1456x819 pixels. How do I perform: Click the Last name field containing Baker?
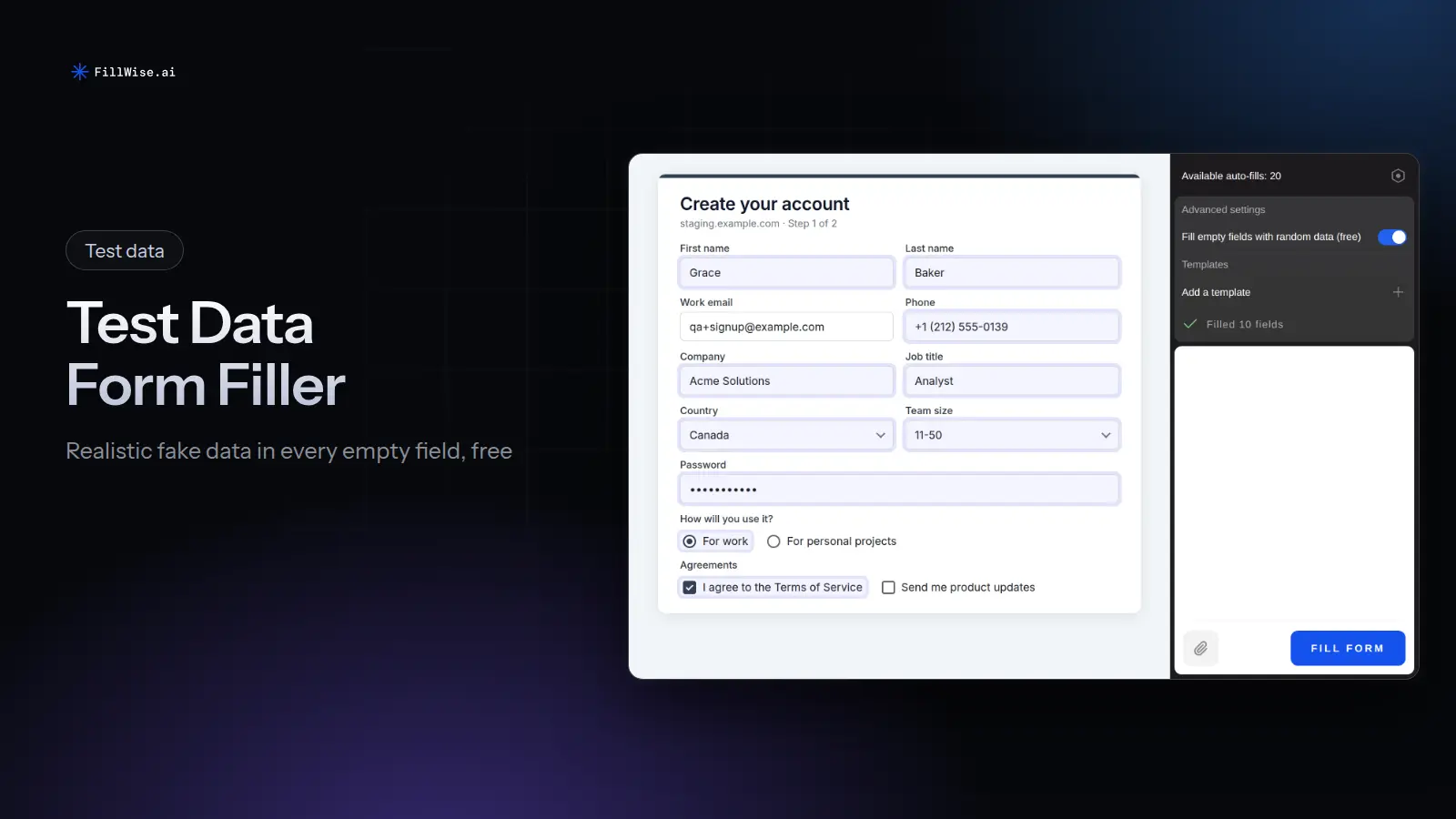(x=1012, y=273)
